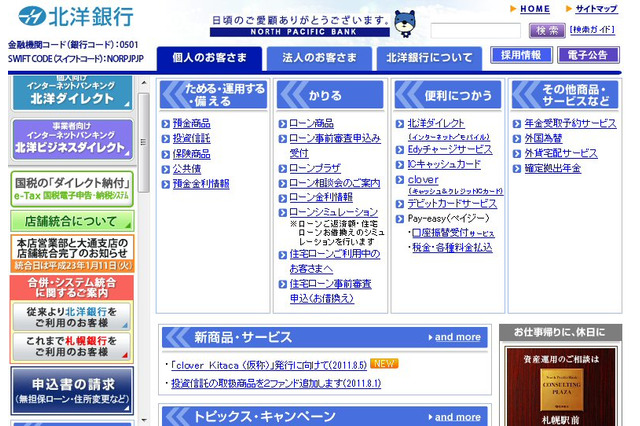Click the 申込書の請求 banner
This screenshot has height=426, width=640.
click(72, 390)
